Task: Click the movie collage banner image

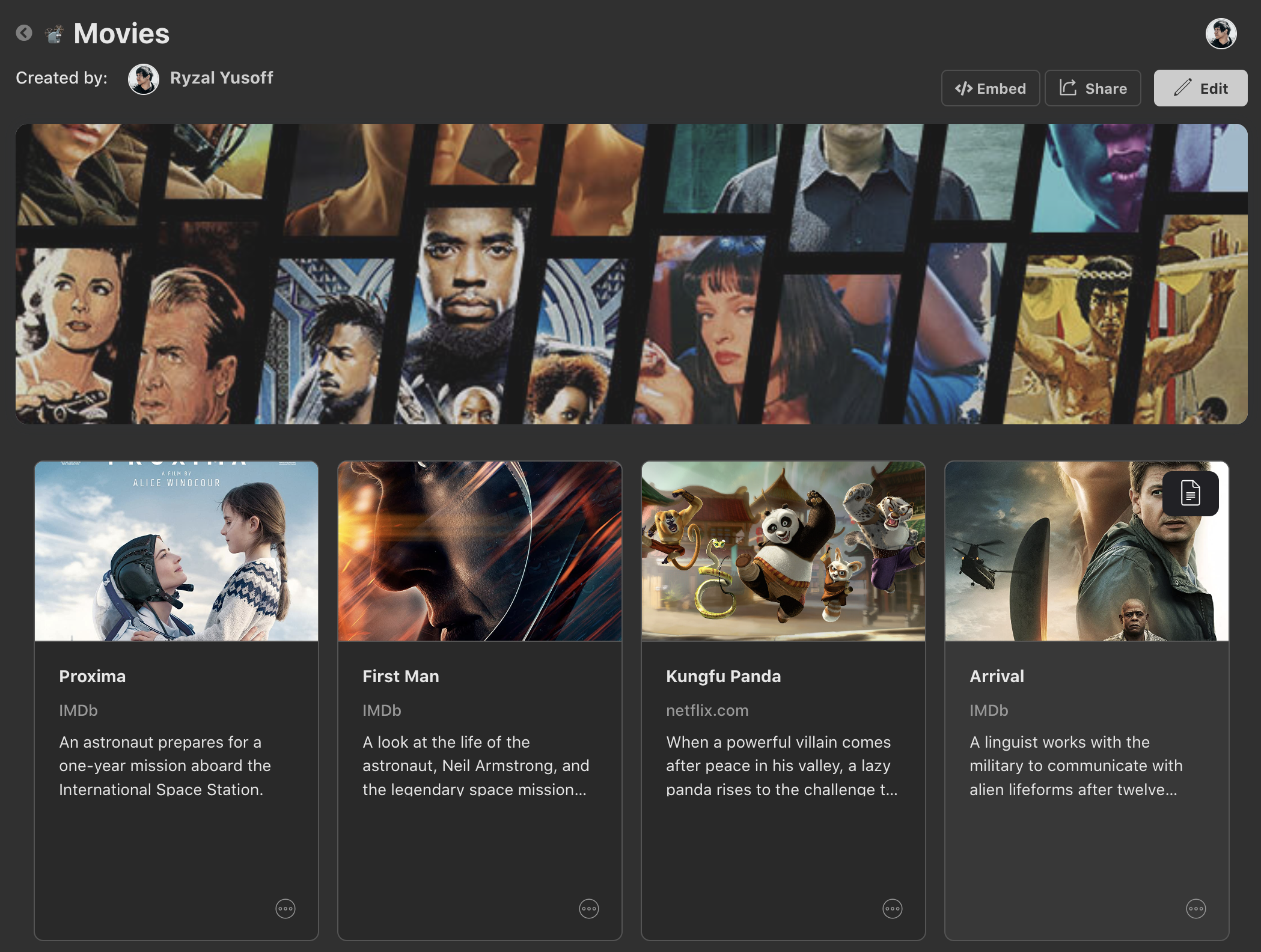Action: click(631, 274)
